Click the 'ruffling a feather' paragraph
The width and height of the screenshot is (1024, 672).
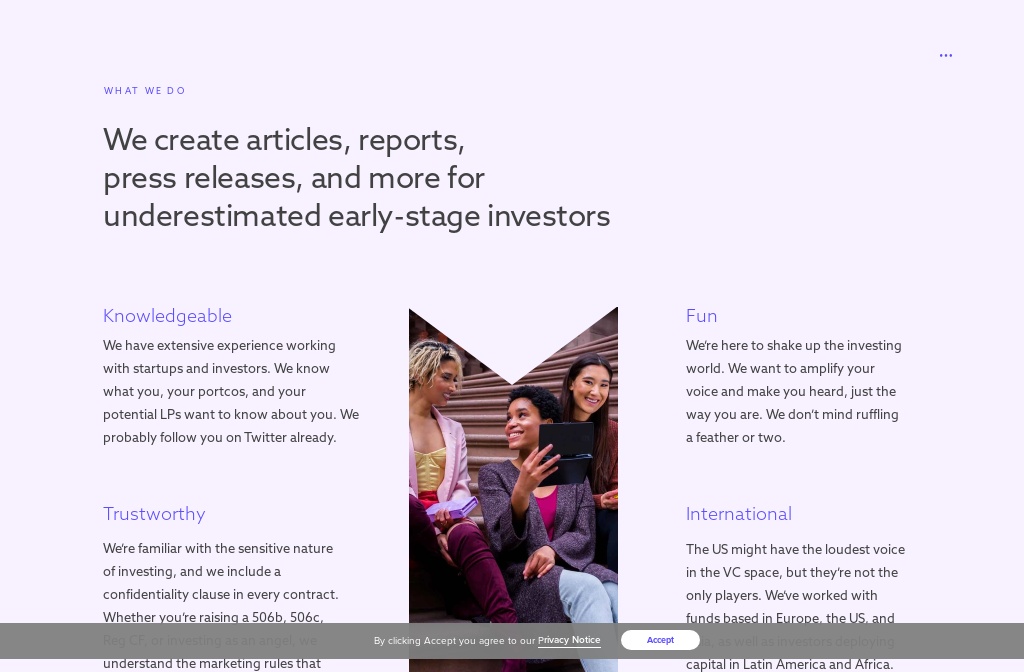coord(793,391)
